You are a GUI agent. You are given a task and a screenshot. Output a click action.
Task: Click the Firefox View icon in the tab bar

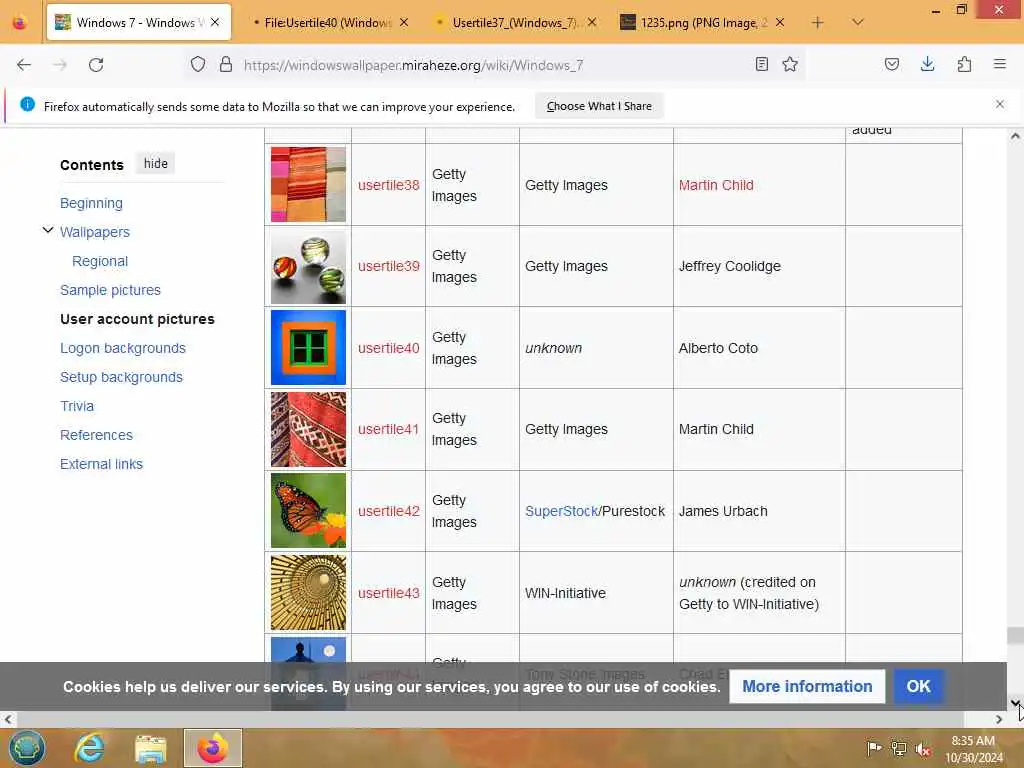[x=20, y=23]
